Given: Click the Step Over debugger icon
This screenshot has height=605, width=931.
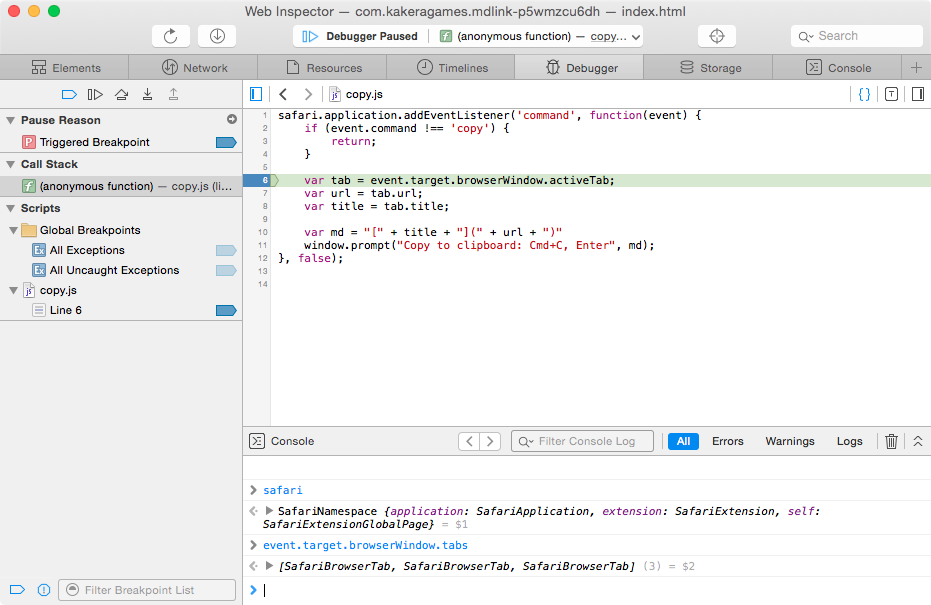Looking at the screenshot, I should [121, 94].
